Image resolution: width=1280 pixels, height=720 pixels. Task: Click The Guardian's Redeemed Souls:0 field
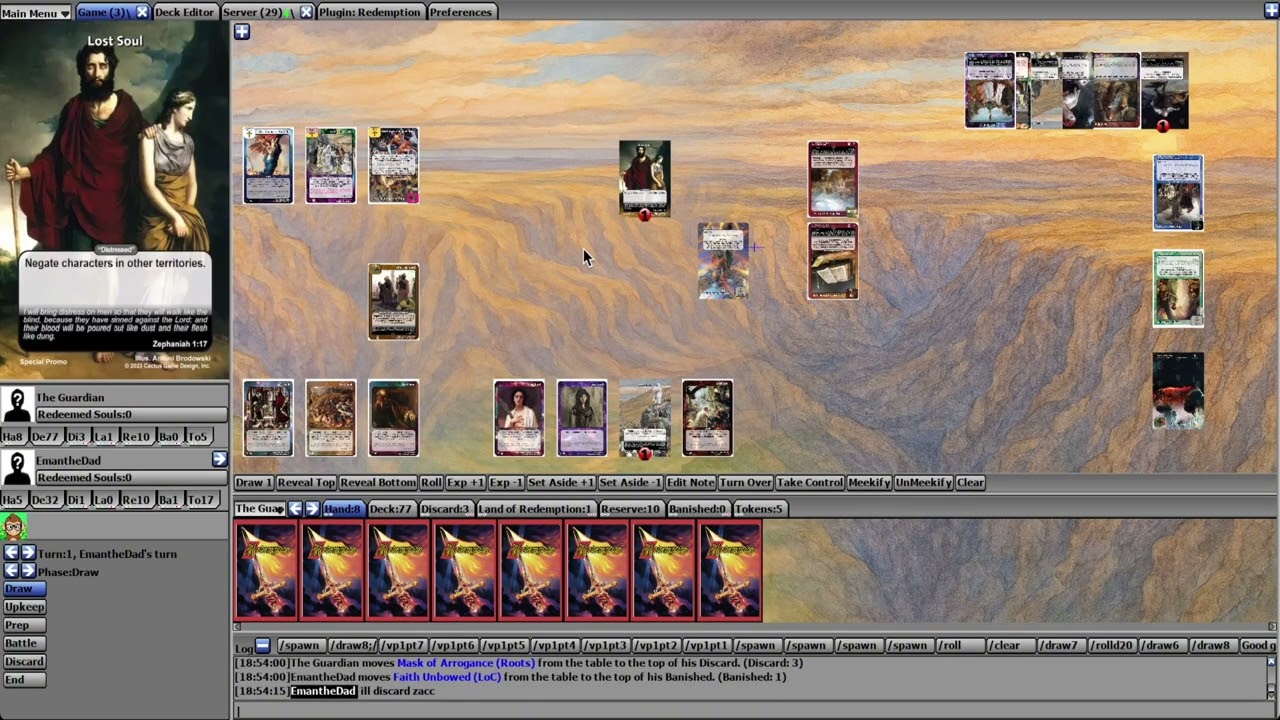pyautogui.click(x=131, y=414)
